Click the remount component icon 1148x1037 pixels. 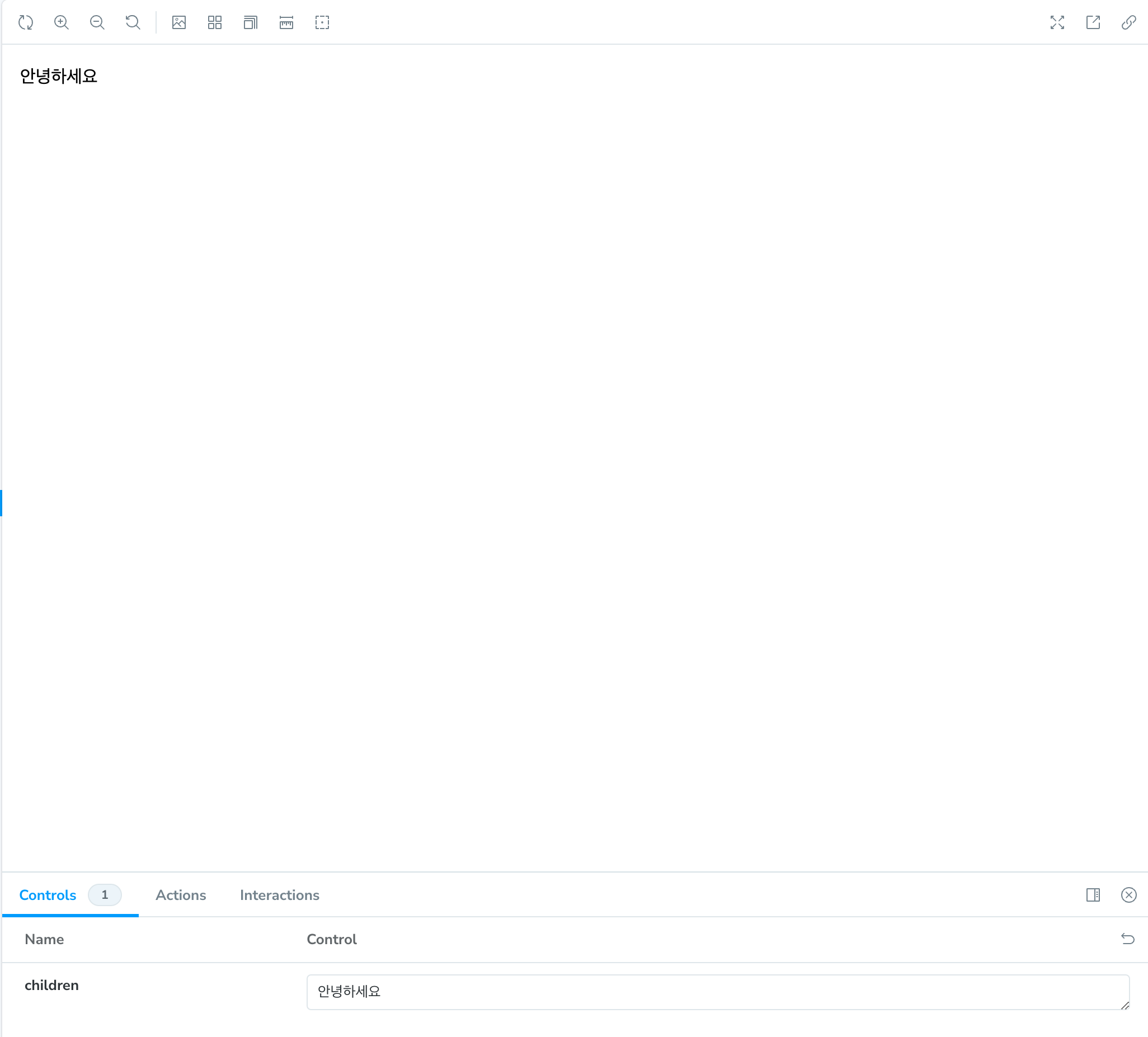click(26, 23)
